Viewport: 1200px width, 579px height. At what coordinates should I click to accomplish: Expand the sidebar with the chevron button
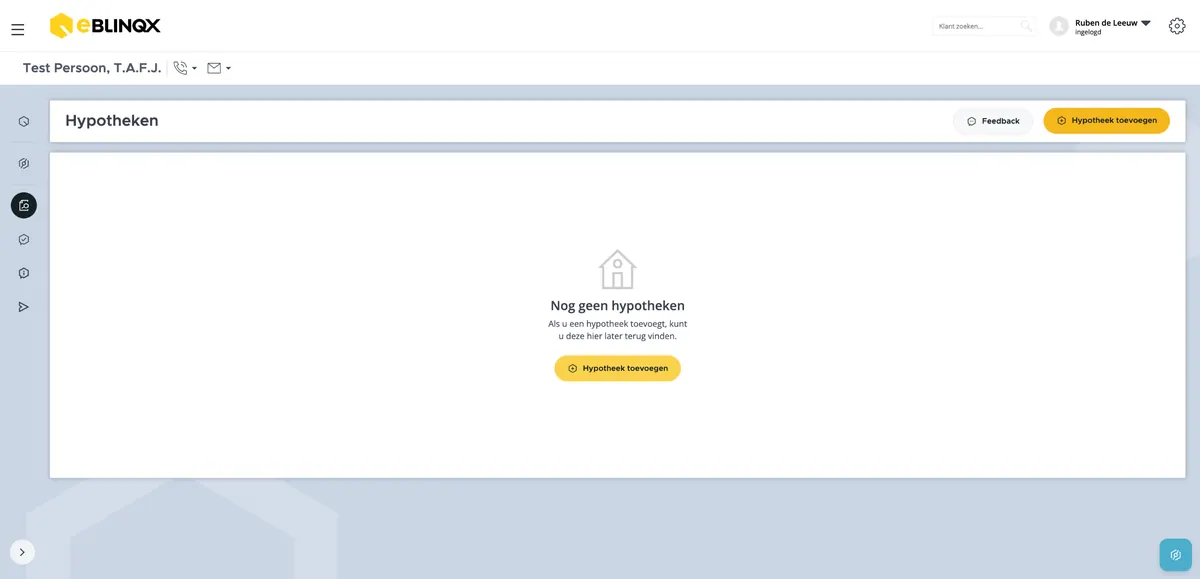pyautogui.click(x=22, y=552)
